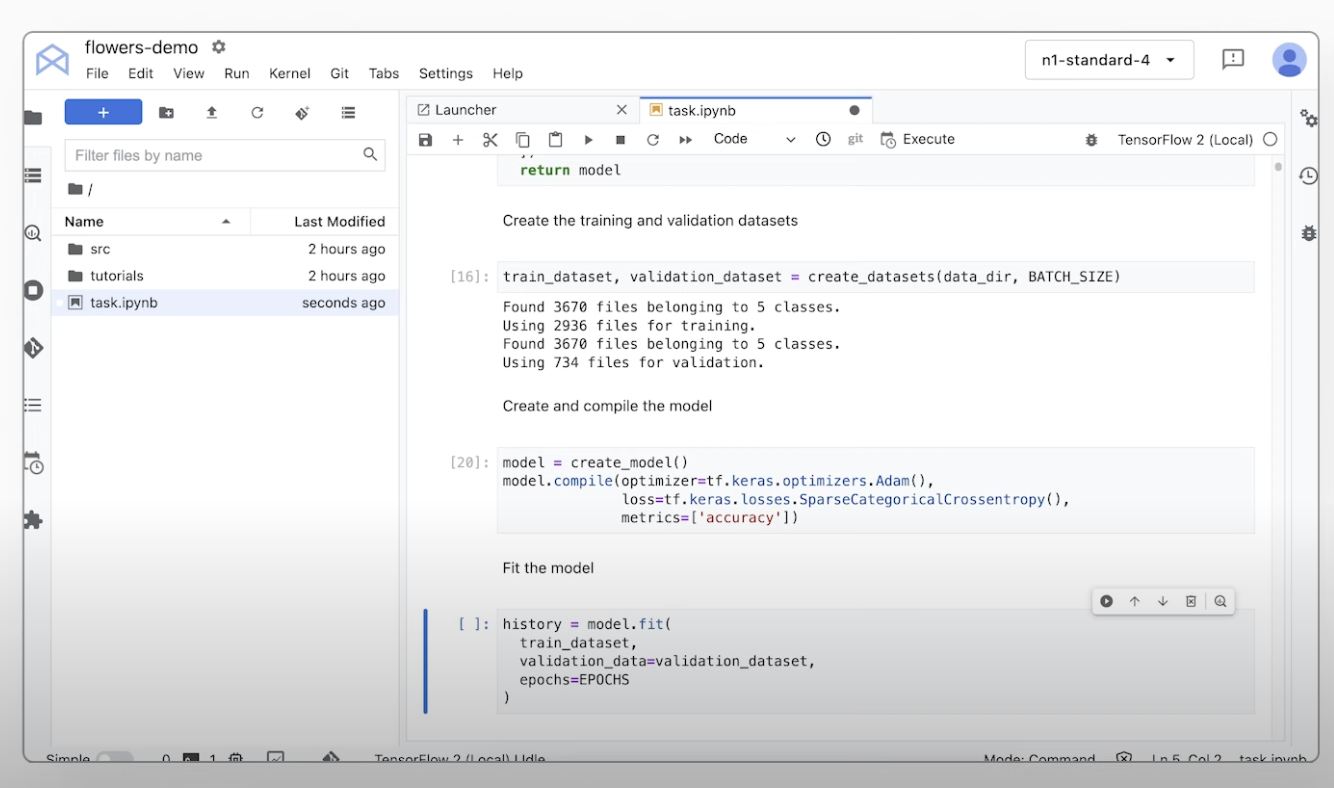Open the file browser panel in the sidebar
Screen dimensions: 1334x788
tap(32, 116)
